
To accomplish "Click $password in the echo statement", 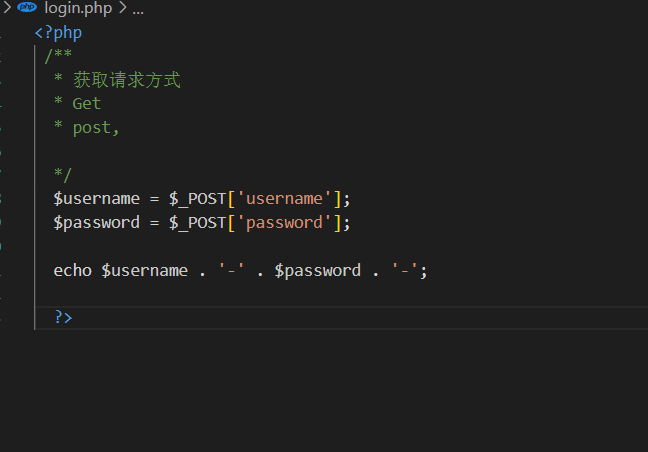I will [x=318, y=270].
